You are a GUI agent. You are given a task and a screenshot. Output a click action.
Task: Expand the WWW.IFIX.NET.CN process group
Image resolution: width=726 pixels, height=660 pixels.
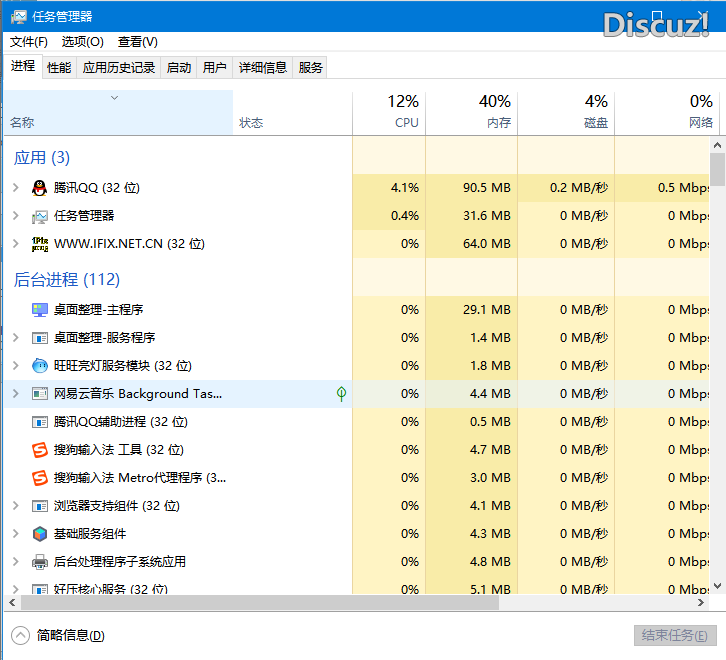tap(16, 244)
